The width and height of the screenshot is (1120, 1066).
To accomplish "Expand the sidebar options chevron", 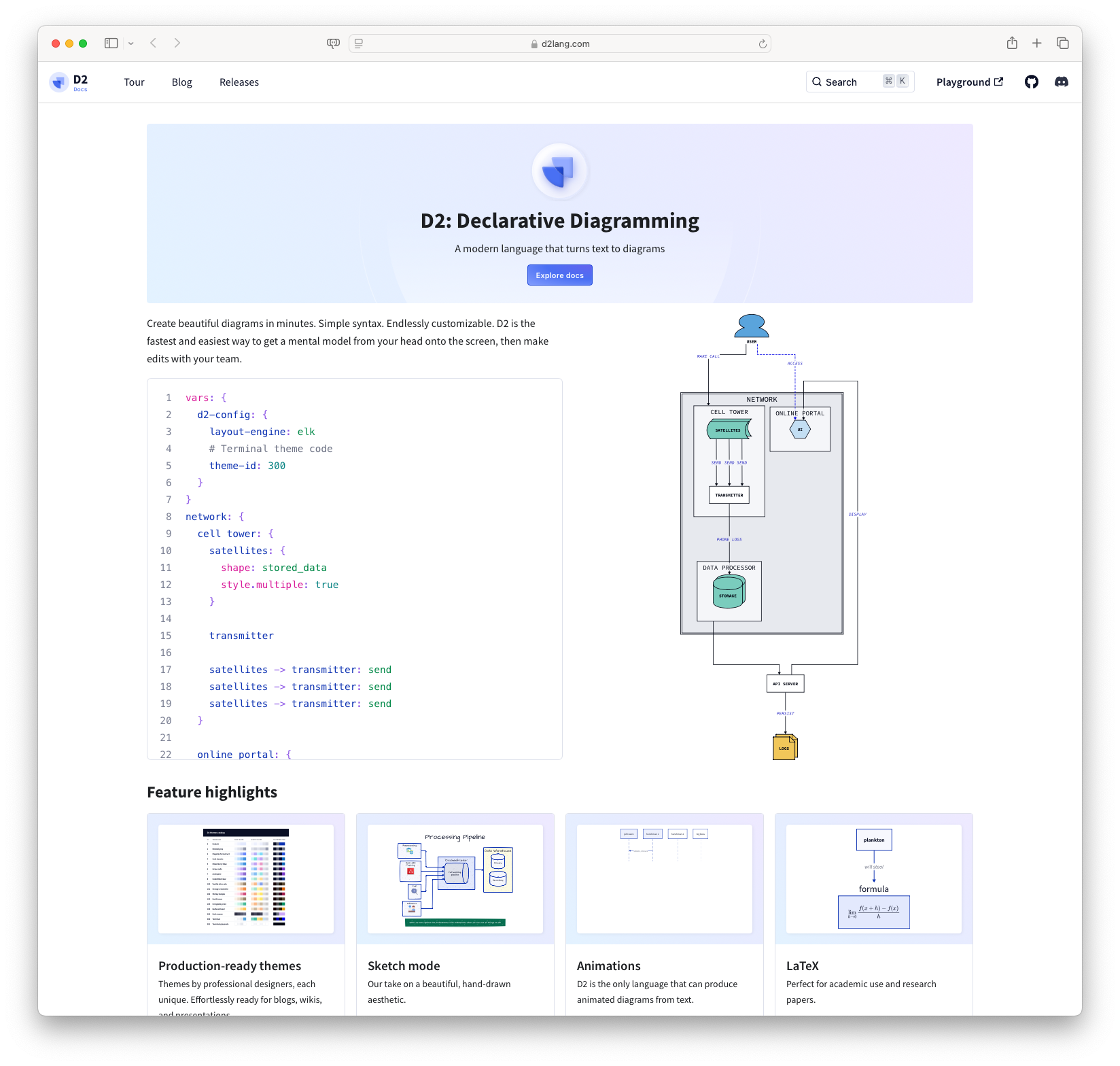I will (x=131, y=43).
